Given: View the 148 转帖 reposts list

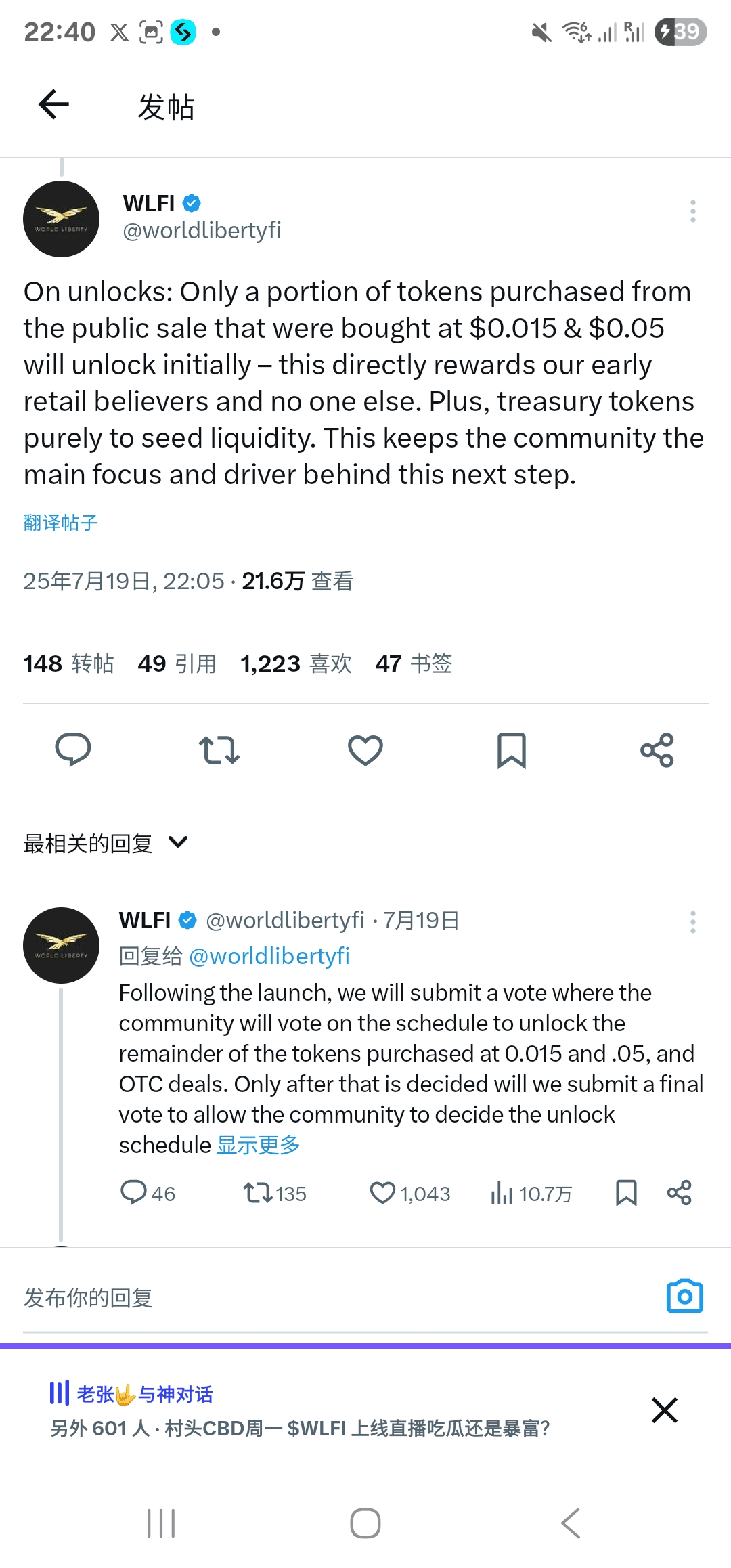Looking at the screenshot, I should pyautogui.click(x=68, y=663).
